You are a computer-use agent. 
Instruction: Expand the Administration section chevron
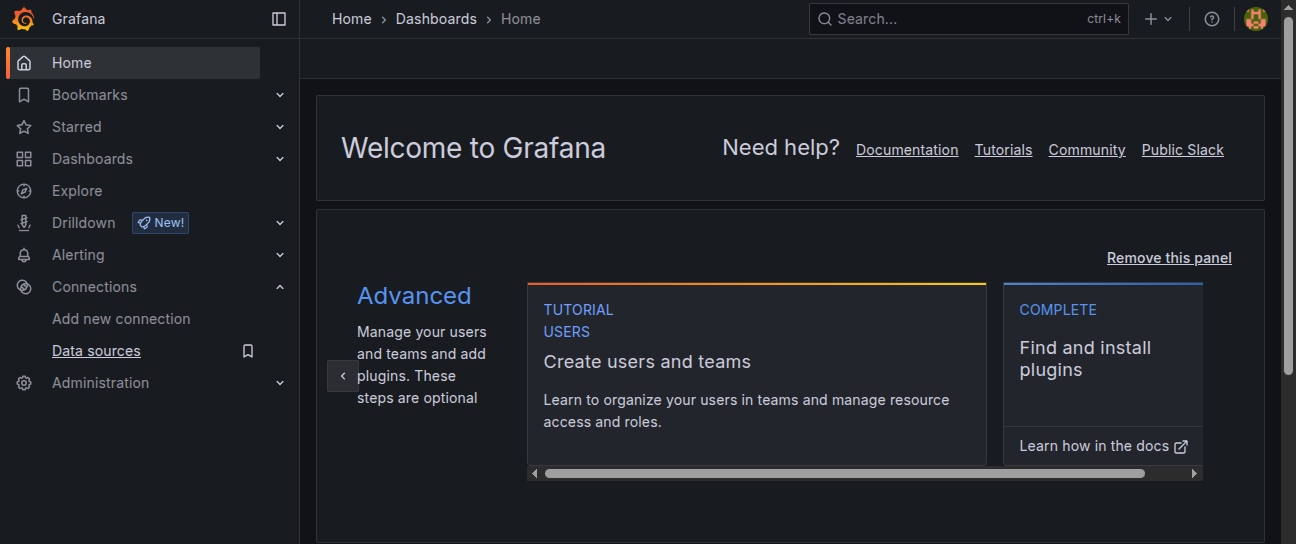click(x=280, y=383)
